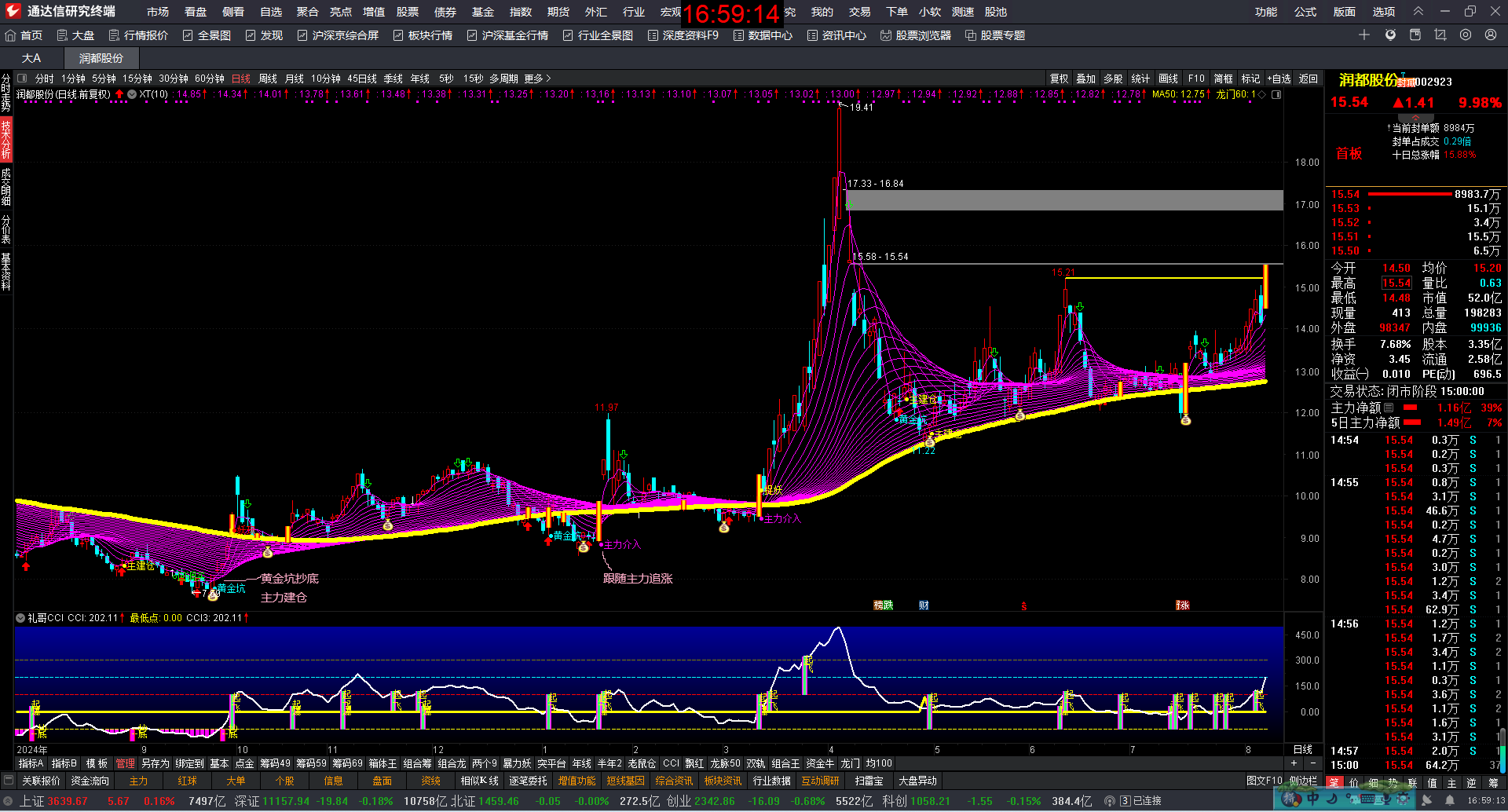
Task: Open 深度资料F9
Action: point(683,35)
